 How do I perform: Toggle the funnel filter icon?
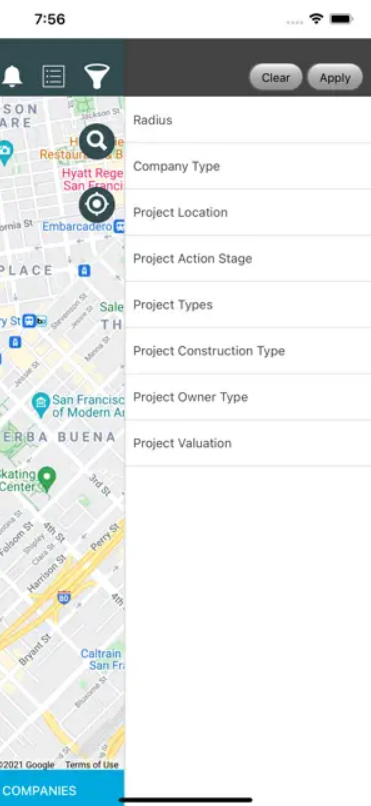[x=97, y=77]
